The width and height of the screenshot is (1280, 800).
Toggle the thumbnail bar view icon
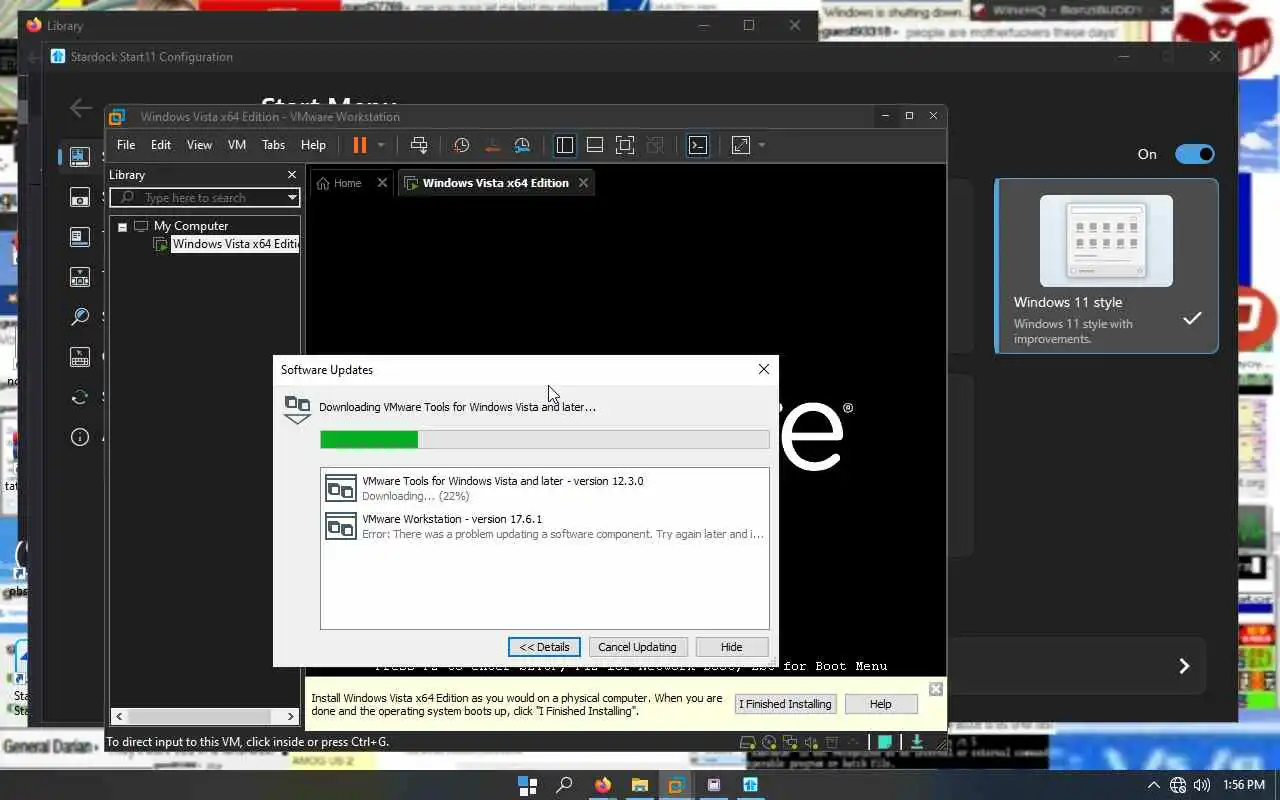(595, 145)
